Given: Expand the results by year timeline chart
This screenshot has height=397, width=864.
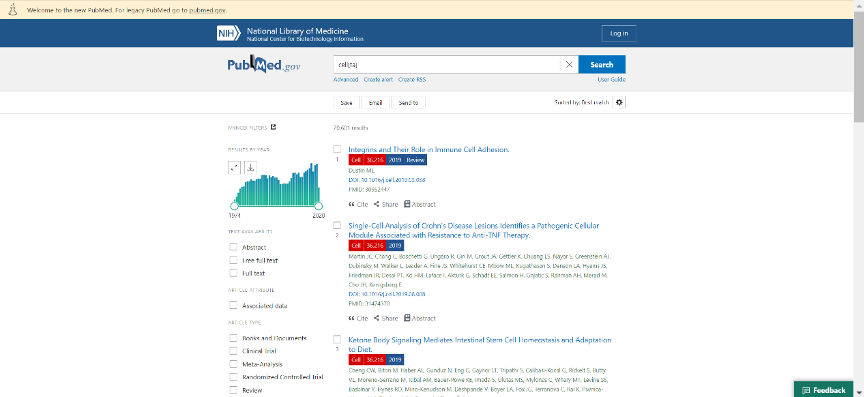Looking at the screenshot, I should click(234, 168).
